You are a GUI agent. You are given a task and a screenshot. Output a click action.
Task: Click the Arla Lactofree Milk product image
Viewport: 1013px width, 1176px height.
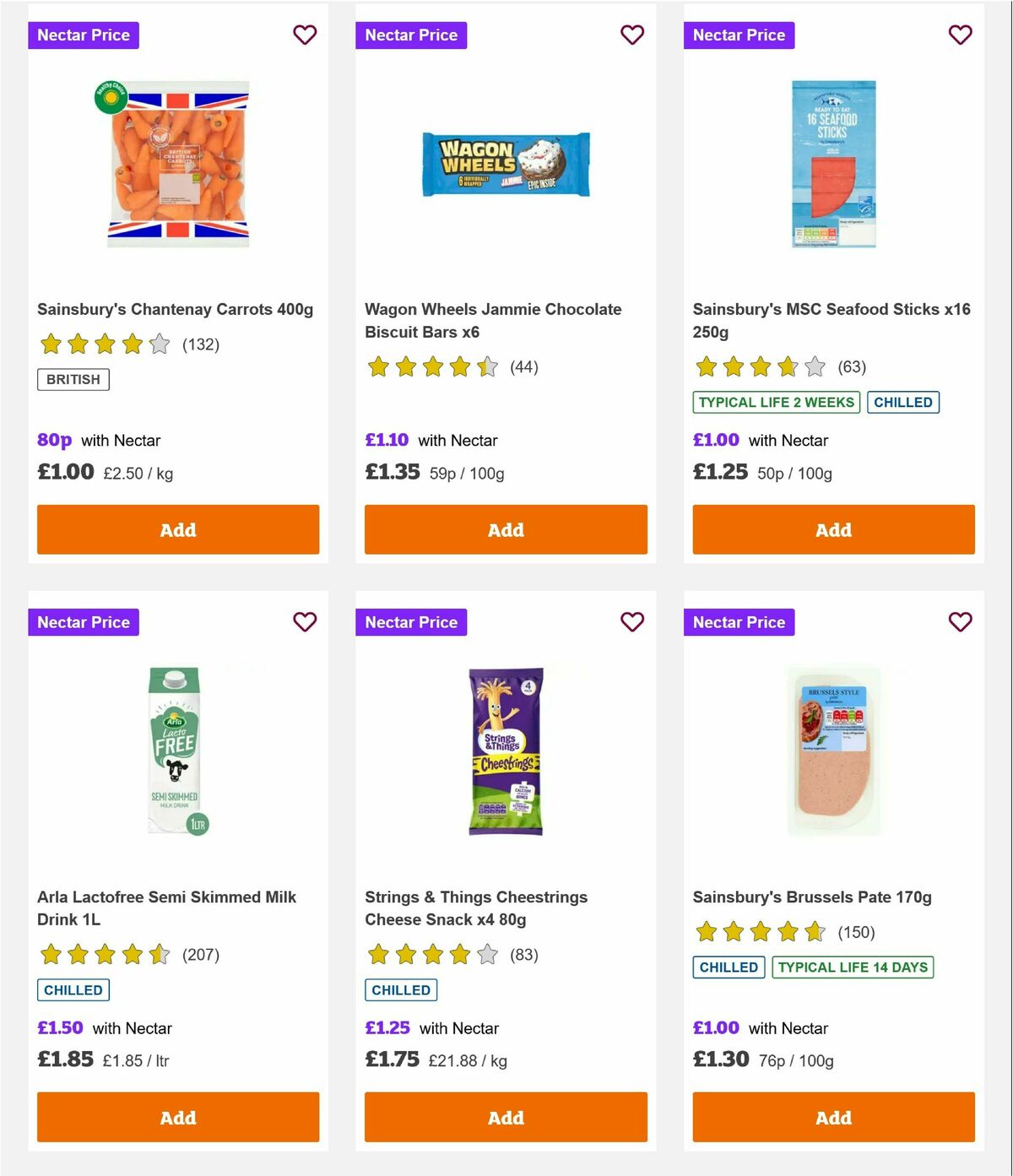click(176, 749)
